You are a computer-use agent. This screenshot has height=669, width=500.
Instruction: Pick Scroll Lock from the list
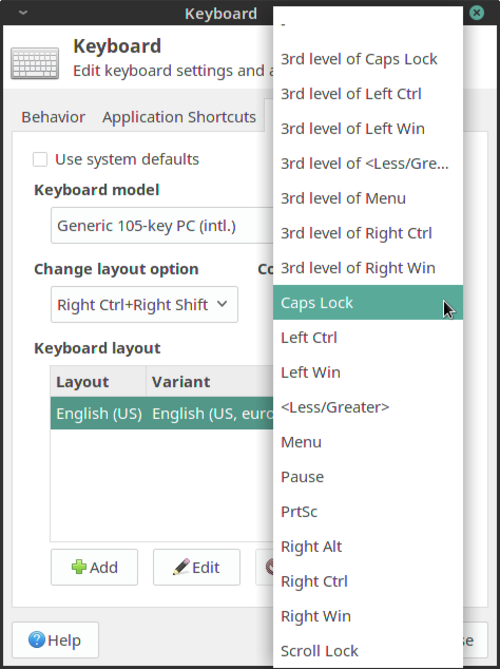[x=368, y=651]
